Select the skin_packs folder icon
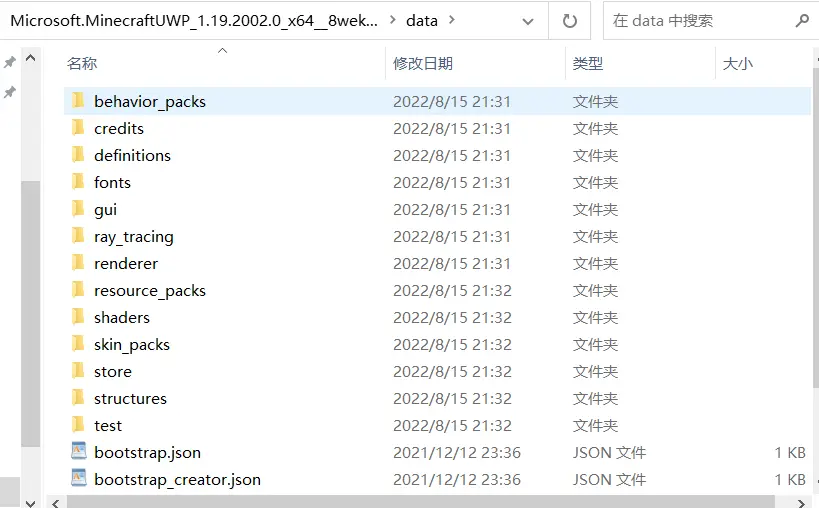The image size is (819, 508). coord(78,344)
